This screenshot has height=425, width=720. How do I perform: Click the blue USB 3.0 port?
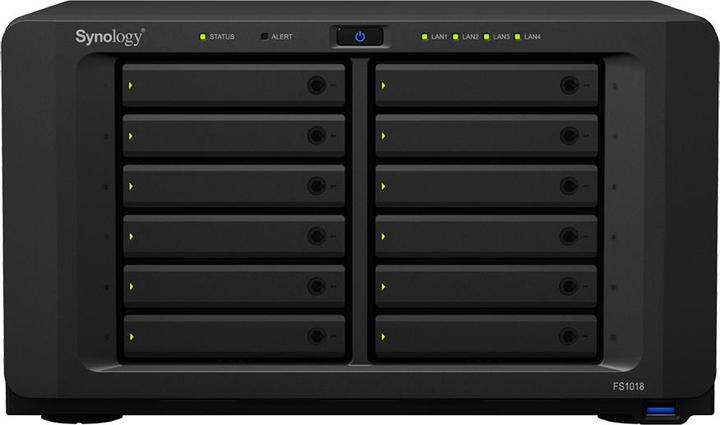660,409
